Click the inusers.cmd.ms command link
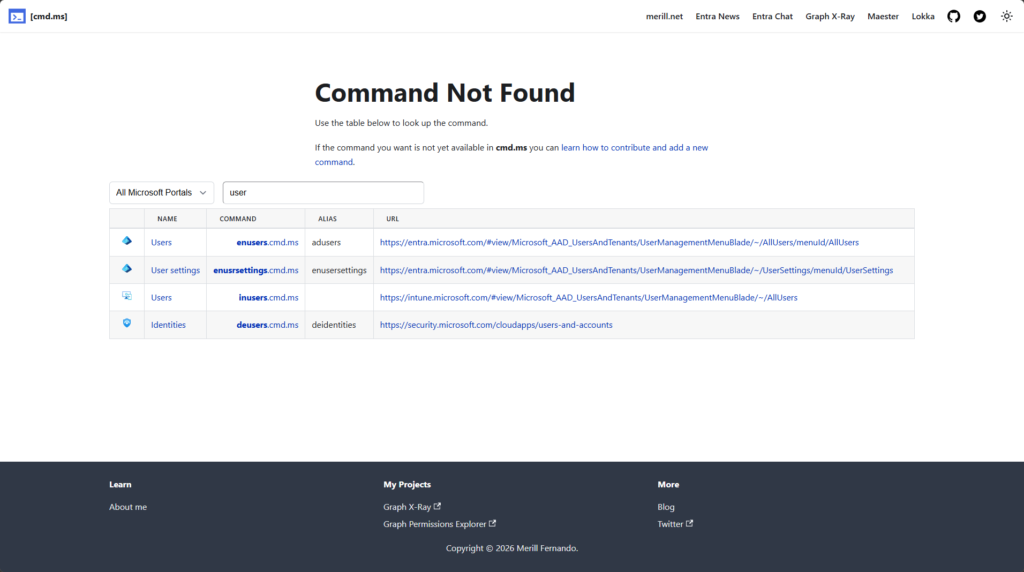Screen dimensions: 1024x572 (x=268, y=298)
